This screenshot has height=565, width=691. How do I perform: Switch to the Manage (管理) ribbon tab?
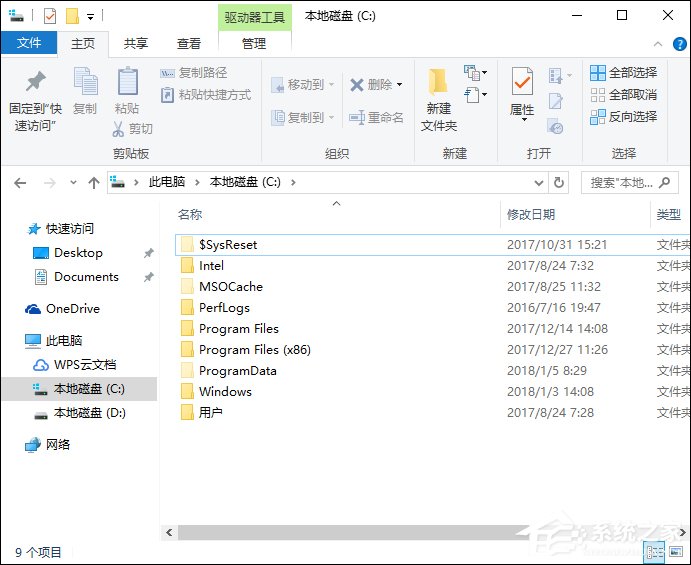click(254, 43)
